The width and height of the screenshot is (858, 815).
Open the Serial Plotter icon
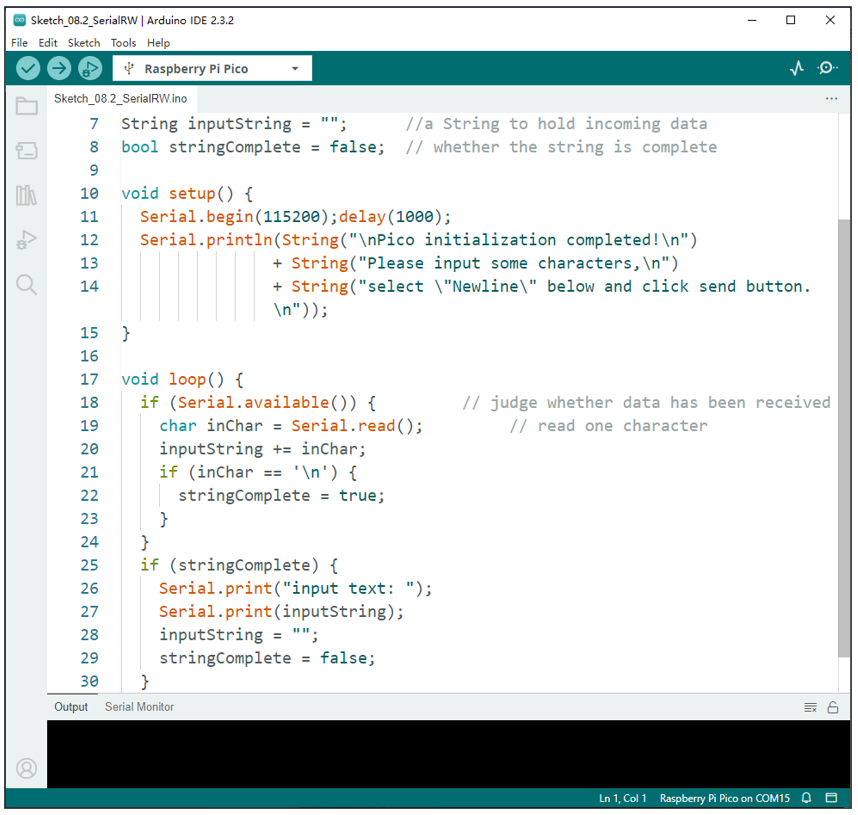(x=797, y=68)
